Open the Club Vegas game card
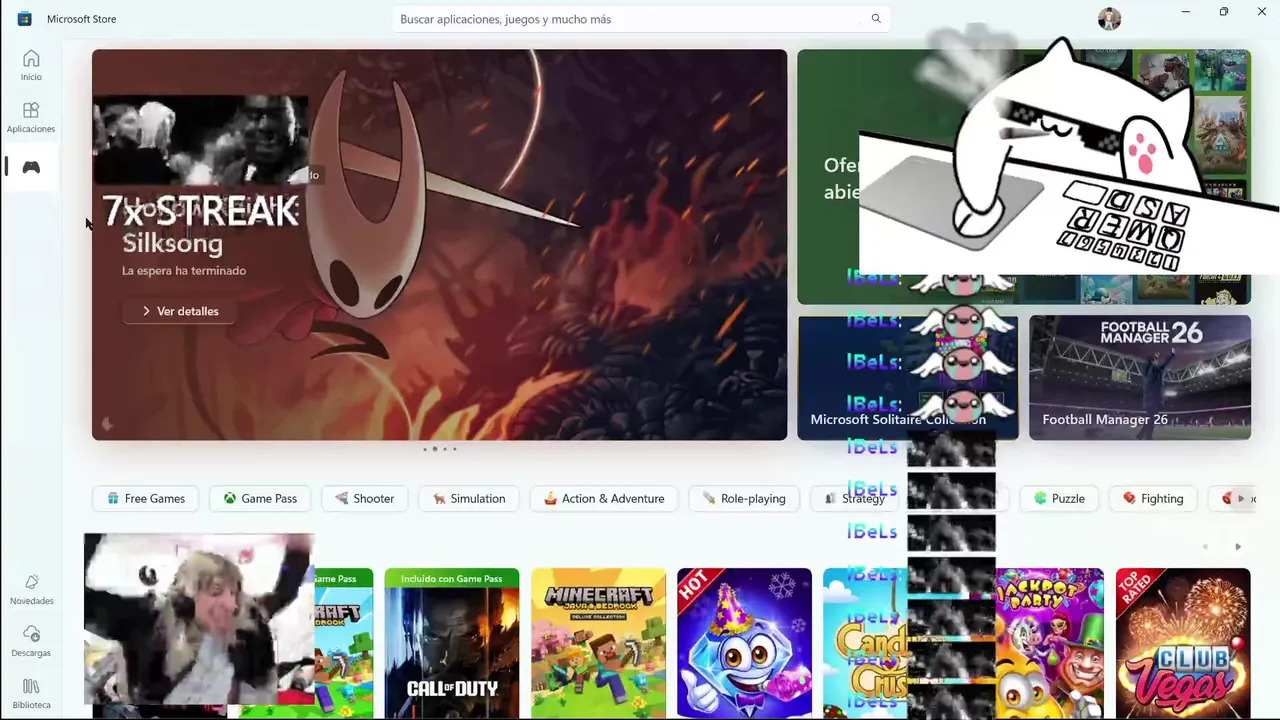The width and height of the screenshot is (1280, 720). [x=1183, y=643]
